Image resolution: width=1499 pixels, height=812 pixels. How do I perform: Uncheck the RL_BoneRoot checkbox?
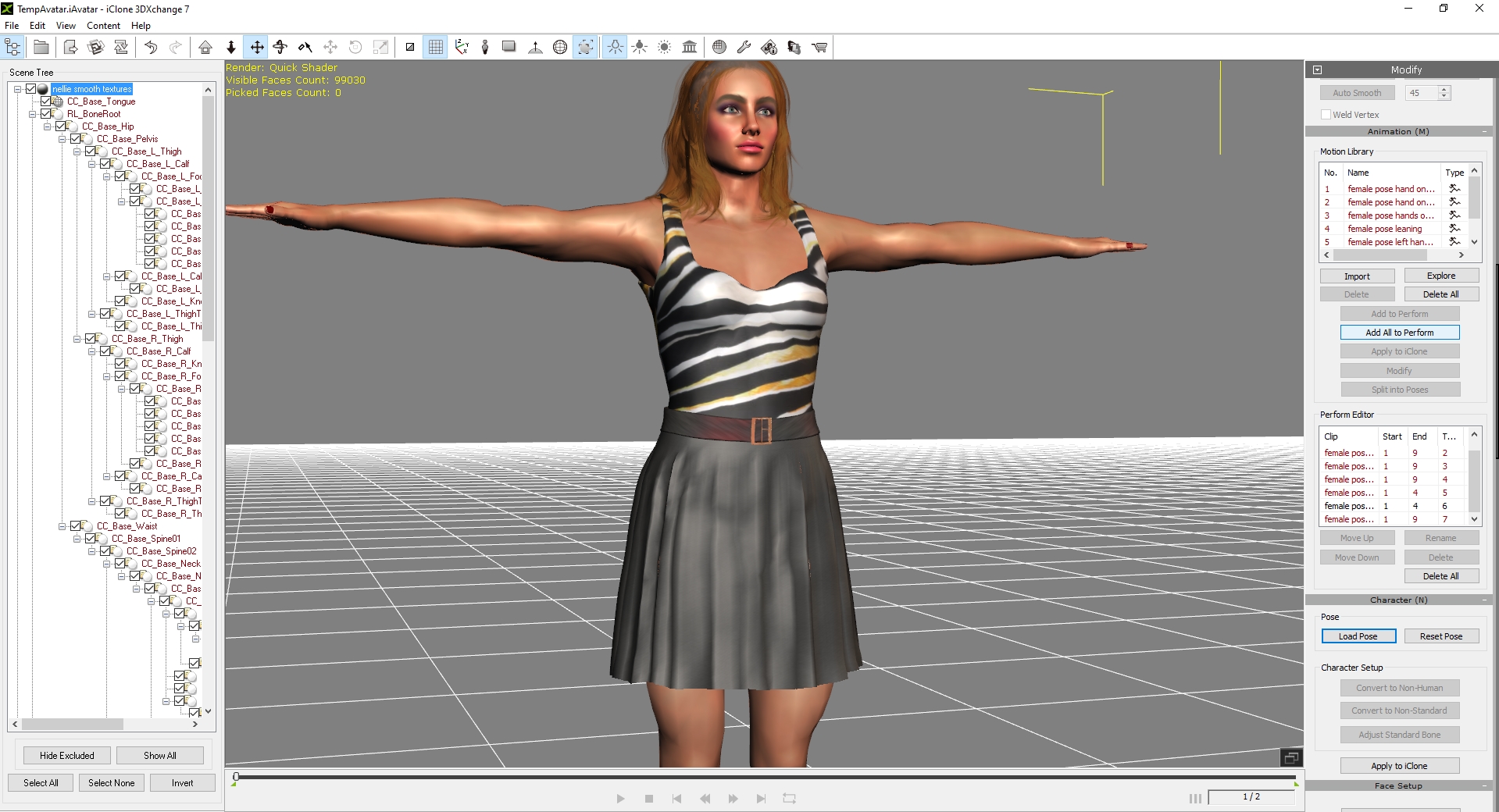[46, 114]
